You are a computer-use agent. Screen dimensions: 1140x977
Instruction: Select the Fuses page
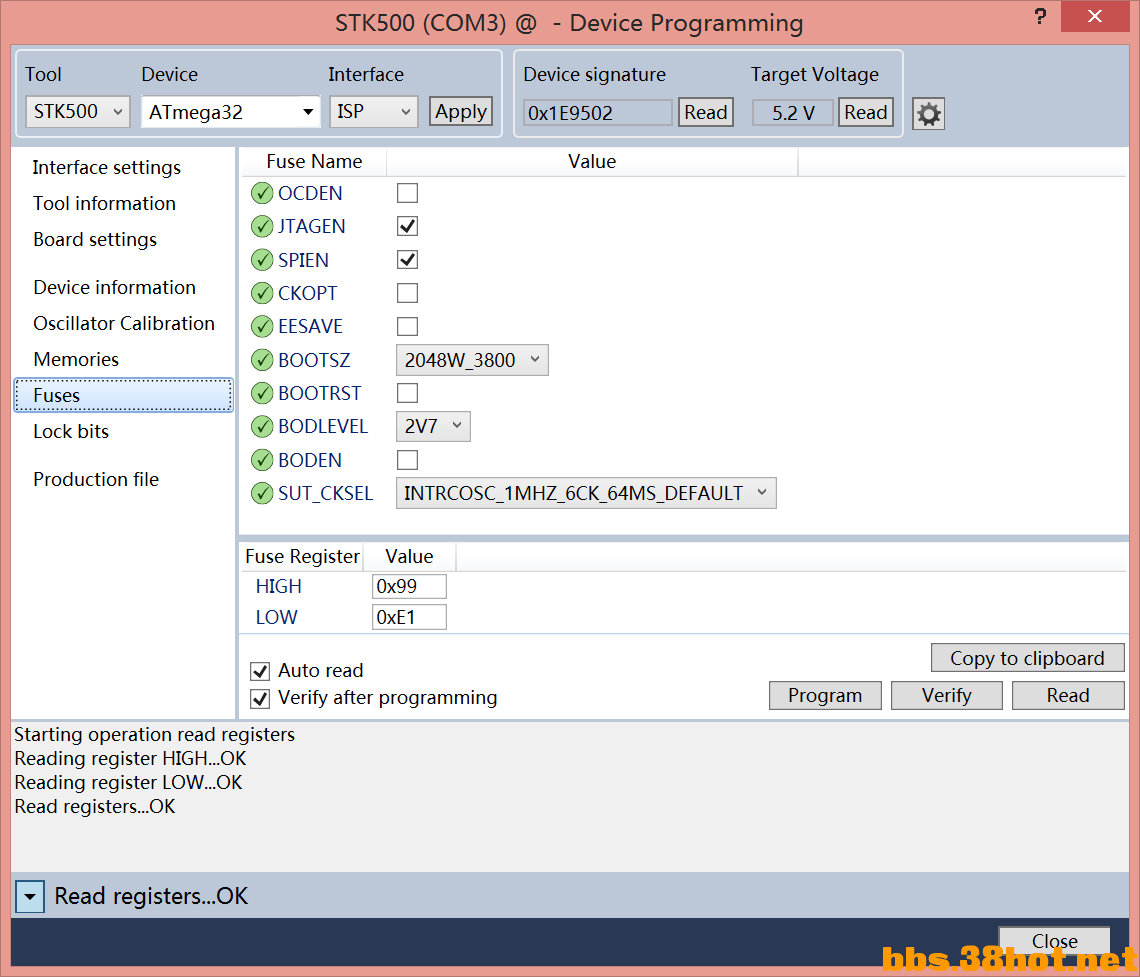(124, 395)
